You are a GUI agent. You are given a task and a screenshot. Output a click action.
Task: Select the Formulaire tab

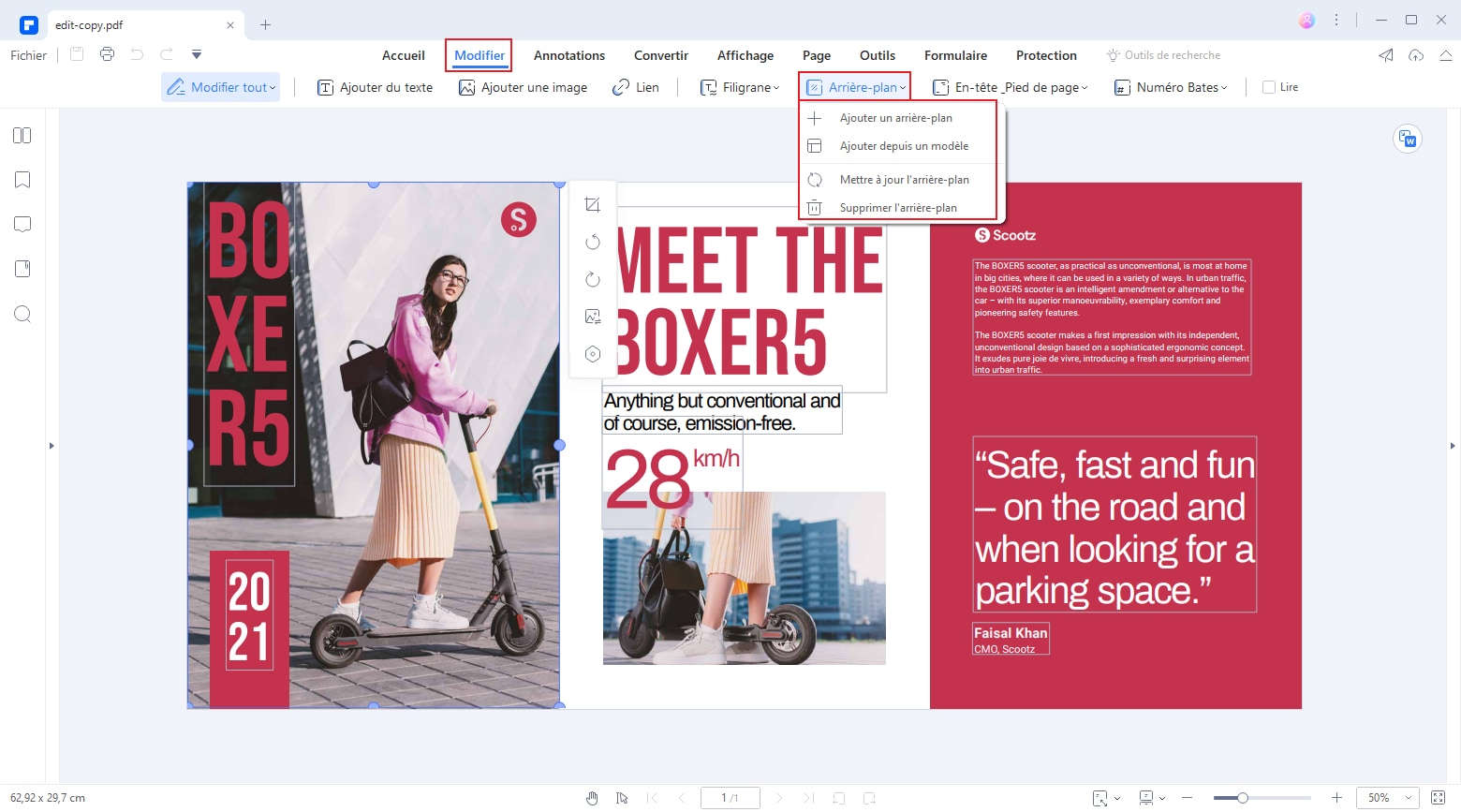point(955,55)
